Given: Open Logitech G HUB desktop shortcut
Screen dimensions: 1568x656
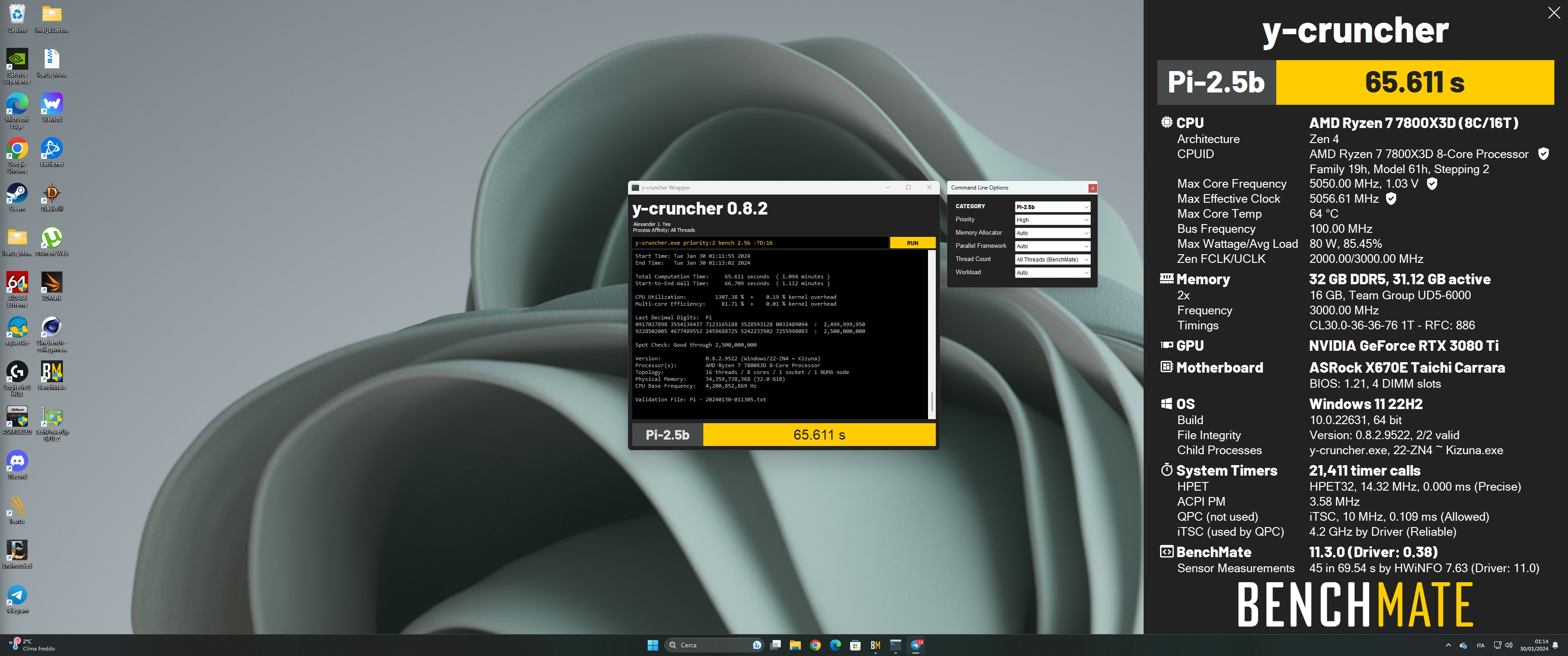Looking at the screenshot, I should point(17,379).
